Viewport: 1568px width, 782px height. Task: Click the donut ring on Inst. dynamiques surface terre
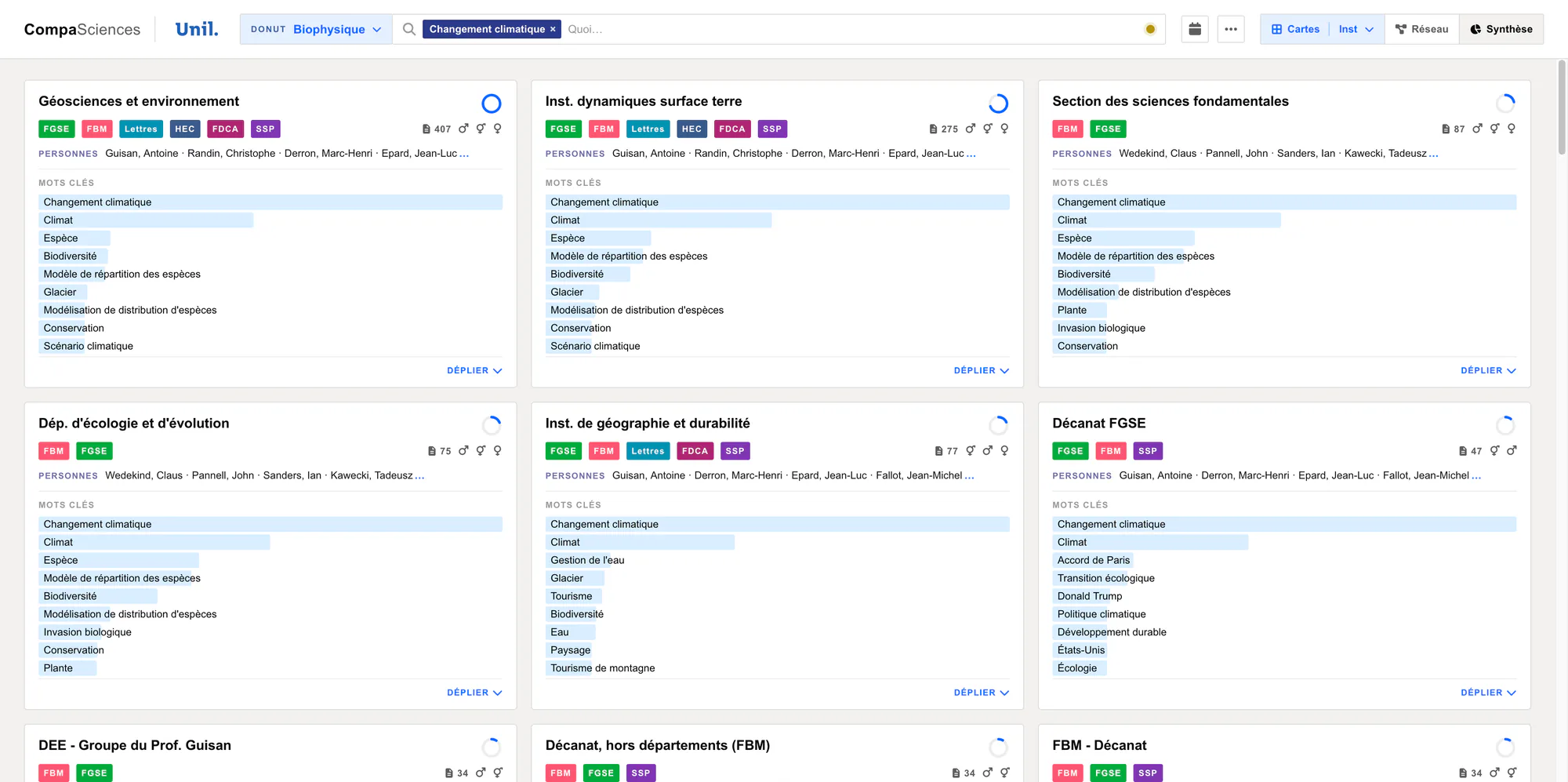point(998,104)
